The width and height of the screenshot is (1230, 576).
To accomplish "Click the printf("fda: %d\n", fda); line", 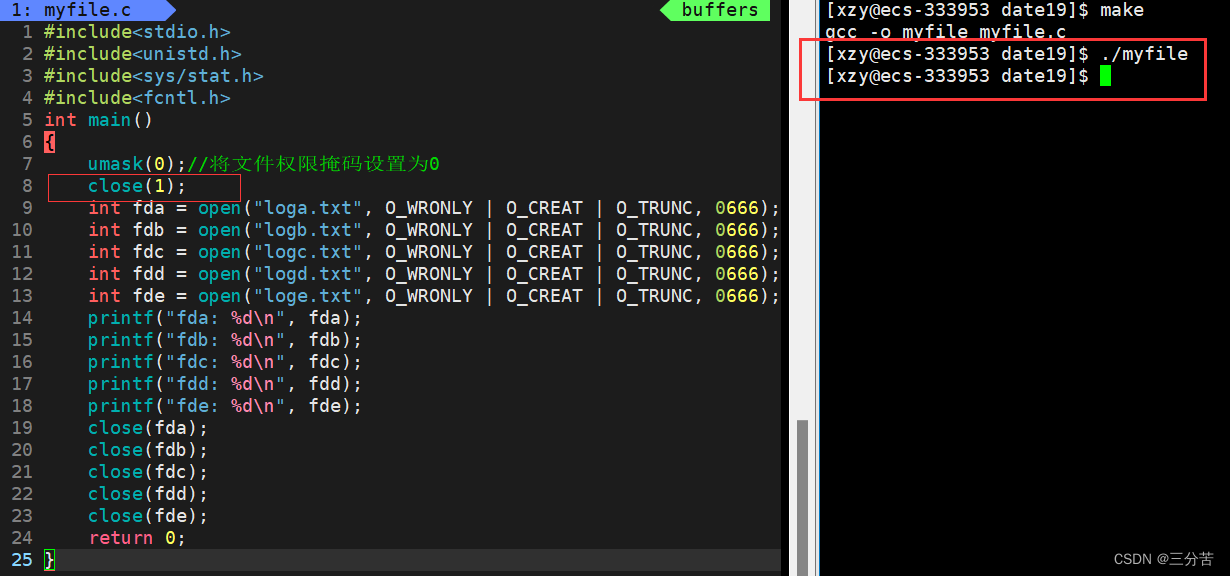I will (225, 318).
